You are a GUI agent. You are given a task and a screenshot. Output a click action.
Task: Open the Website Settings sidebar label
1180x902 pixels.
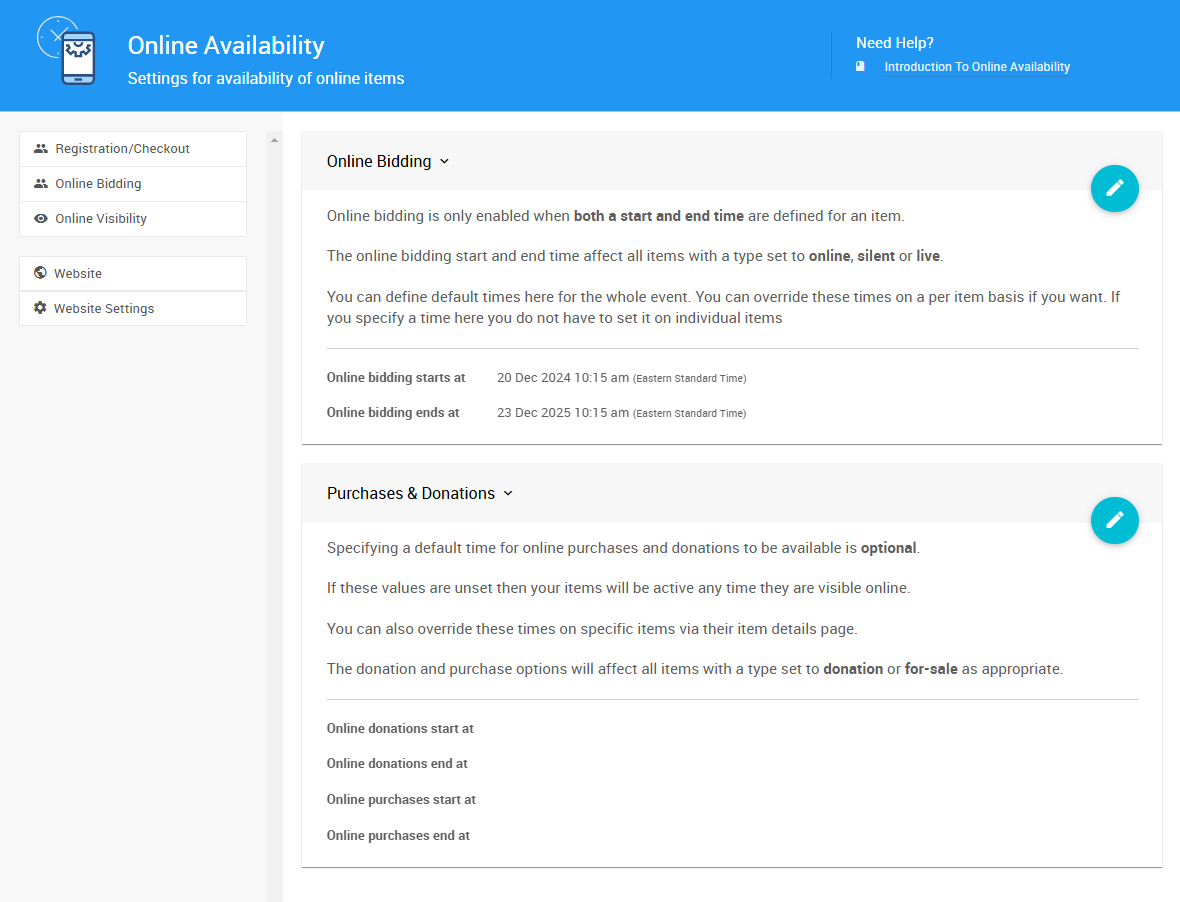104,309
